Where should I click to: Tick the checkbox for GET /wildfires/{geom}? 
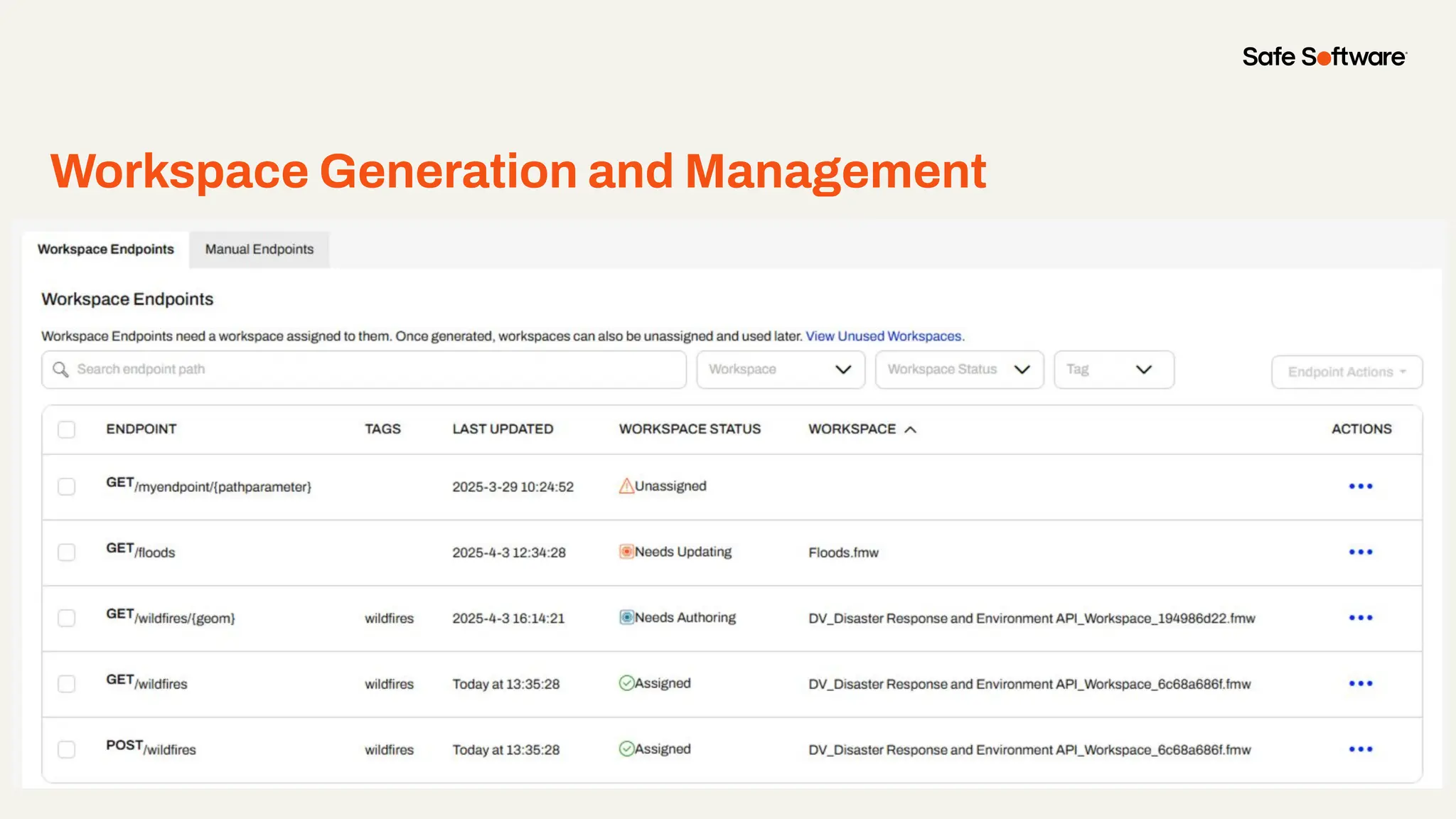coord(67,618)
